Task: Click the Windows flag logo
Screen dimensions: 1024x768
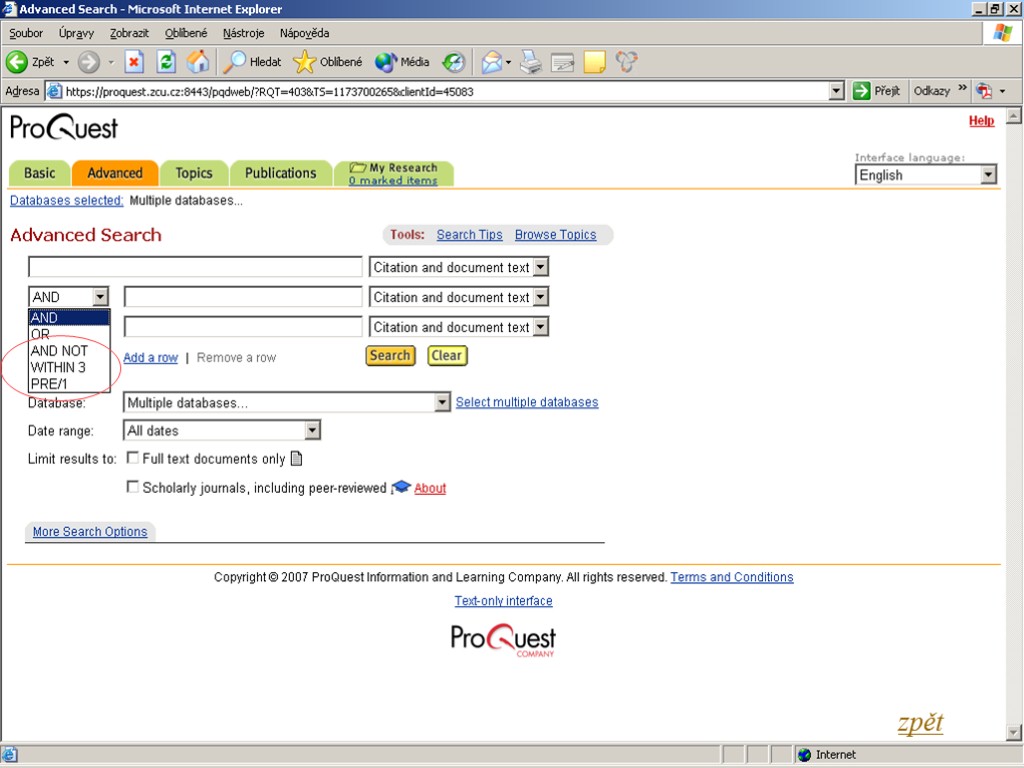Action: [x=1002, y=33]
